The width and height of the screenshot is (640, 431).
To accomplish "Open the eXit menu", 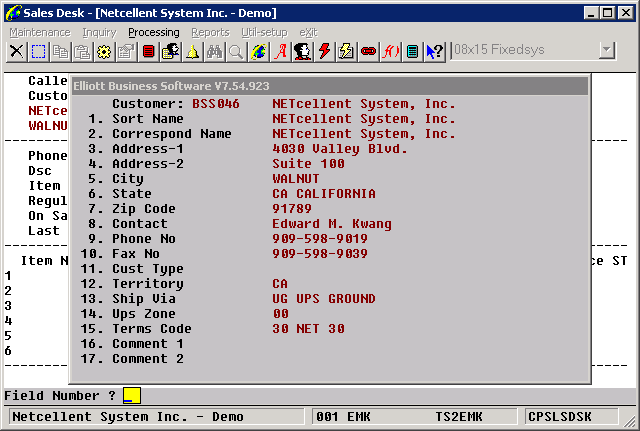I will pyautogui.click(x=308, y=32).
